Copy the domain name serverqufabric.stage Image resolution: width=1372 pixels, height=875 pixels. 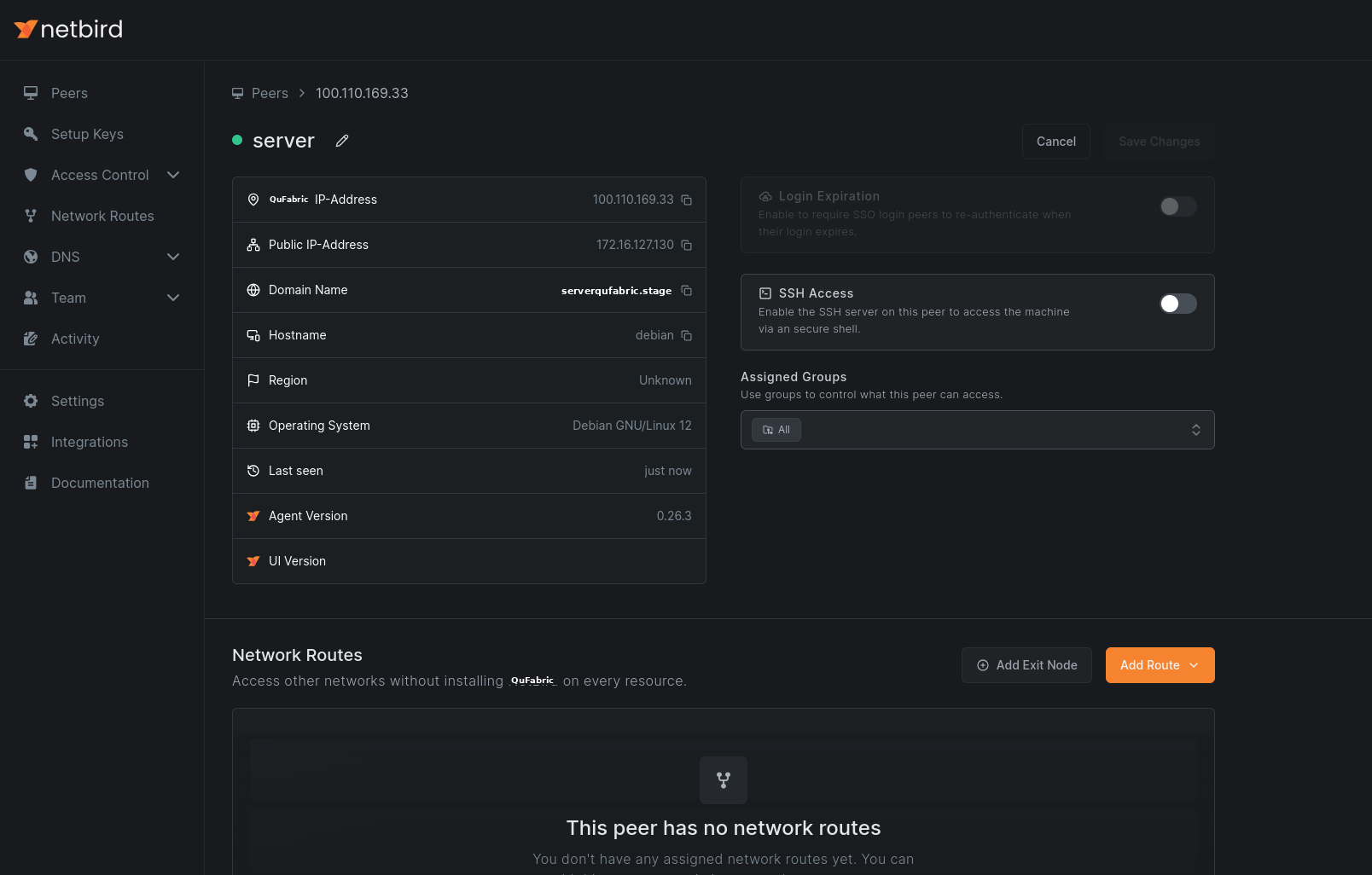pyautogui.click(x=687, y=290)
